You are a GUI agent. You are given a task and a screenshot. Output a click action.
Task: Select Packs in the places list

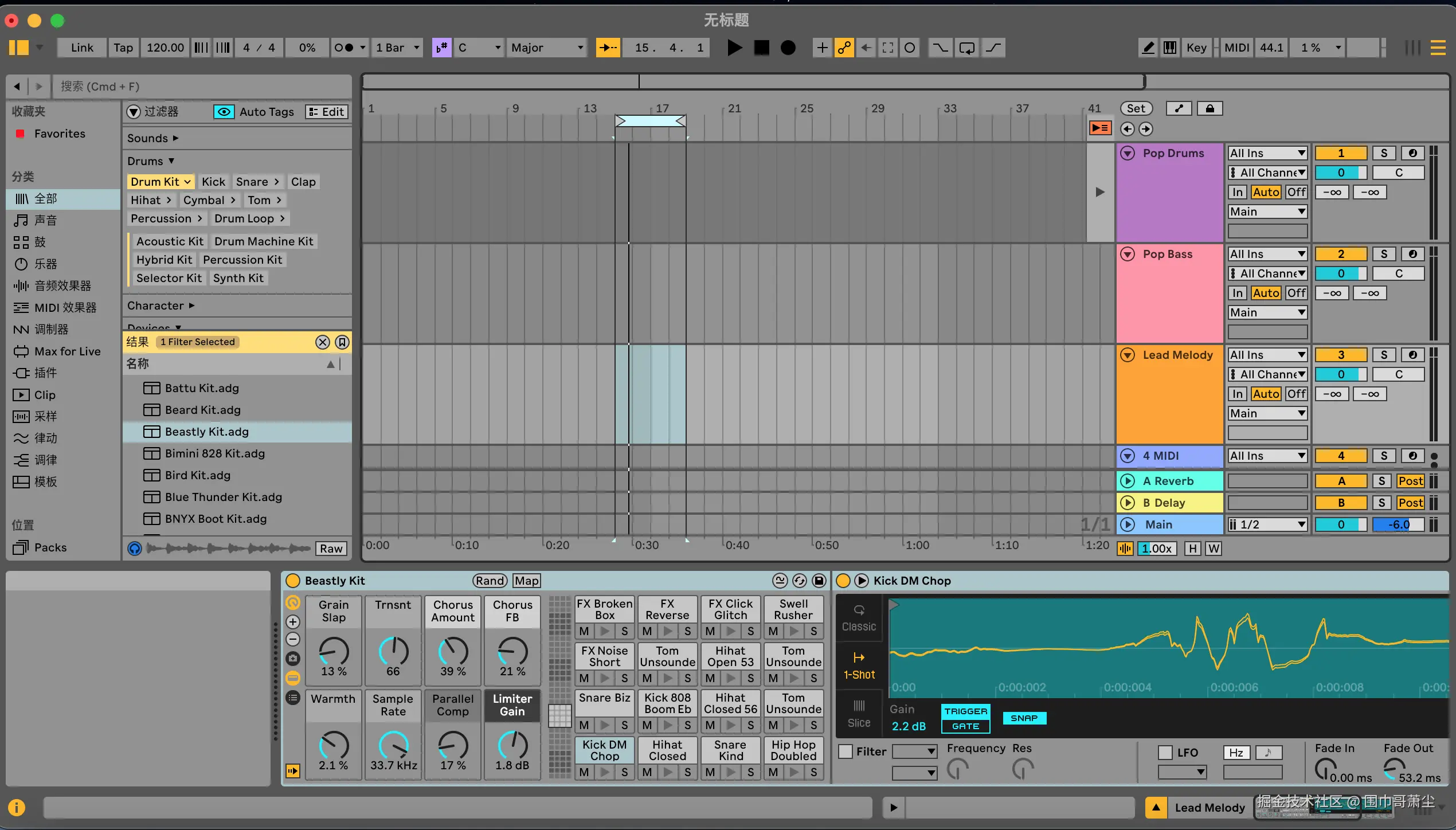point(50,547)
